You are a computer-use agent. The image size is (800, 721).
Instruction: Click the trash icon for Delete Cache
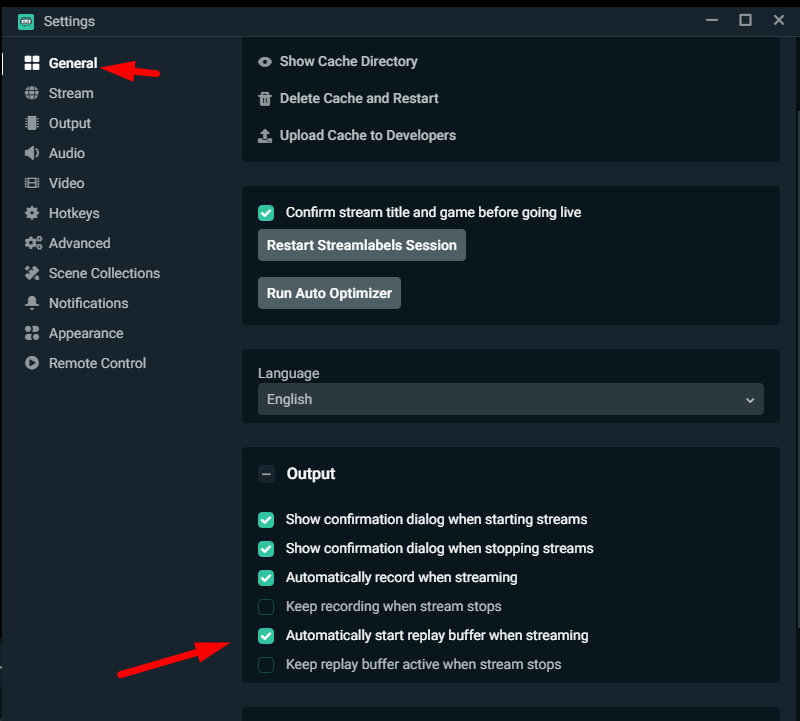point(265,98)
